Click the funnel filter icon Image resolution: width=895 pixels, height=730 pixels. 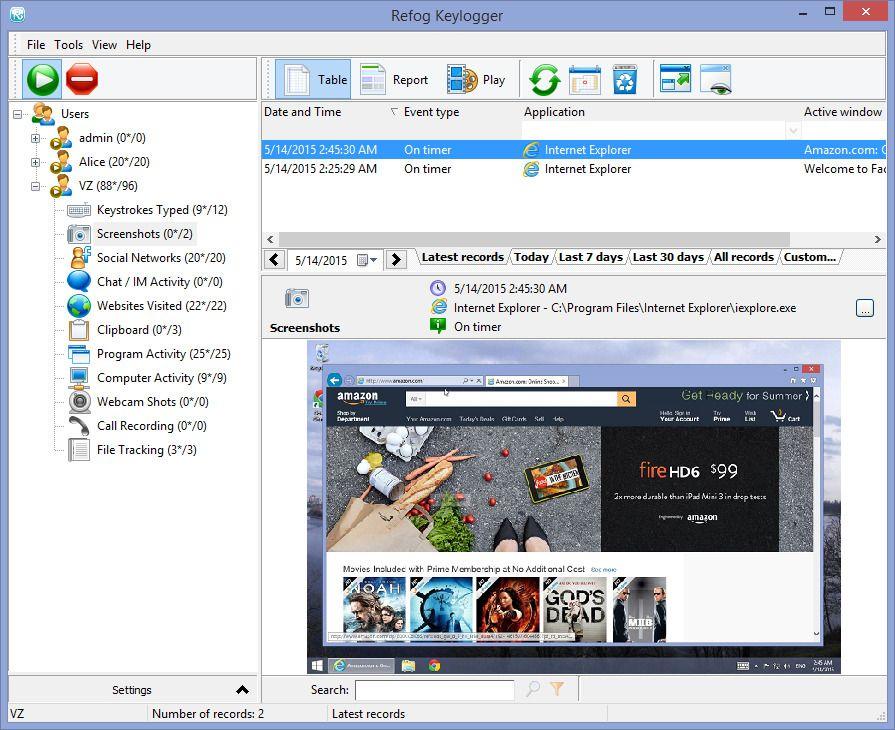pyautogui.click(x=558, y=689)
